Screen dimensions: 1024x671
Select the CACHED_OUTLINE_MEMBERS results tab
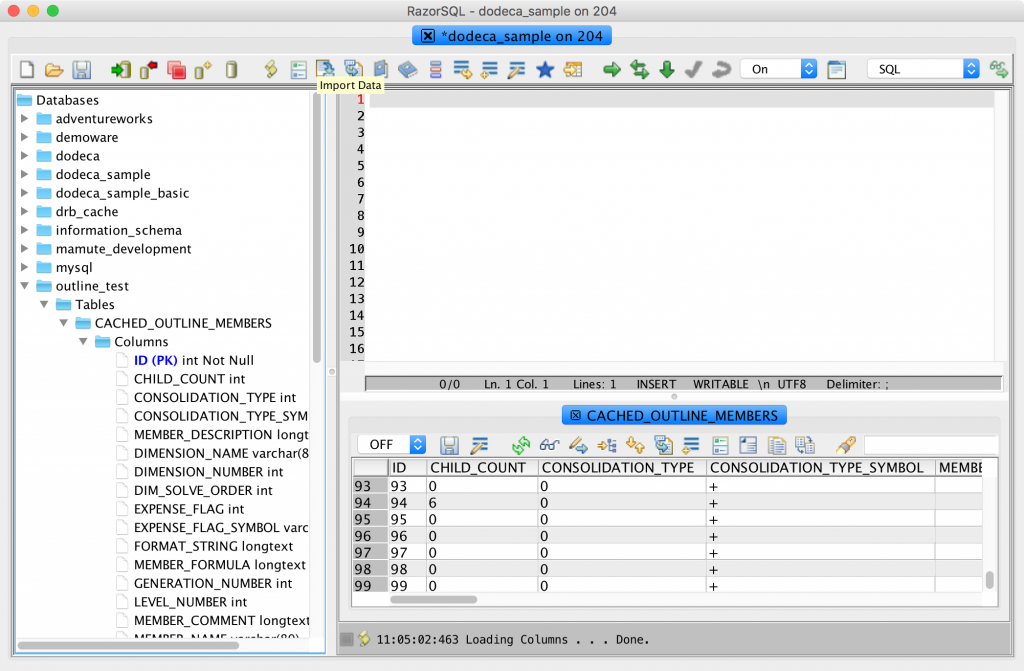click(675, 416)
